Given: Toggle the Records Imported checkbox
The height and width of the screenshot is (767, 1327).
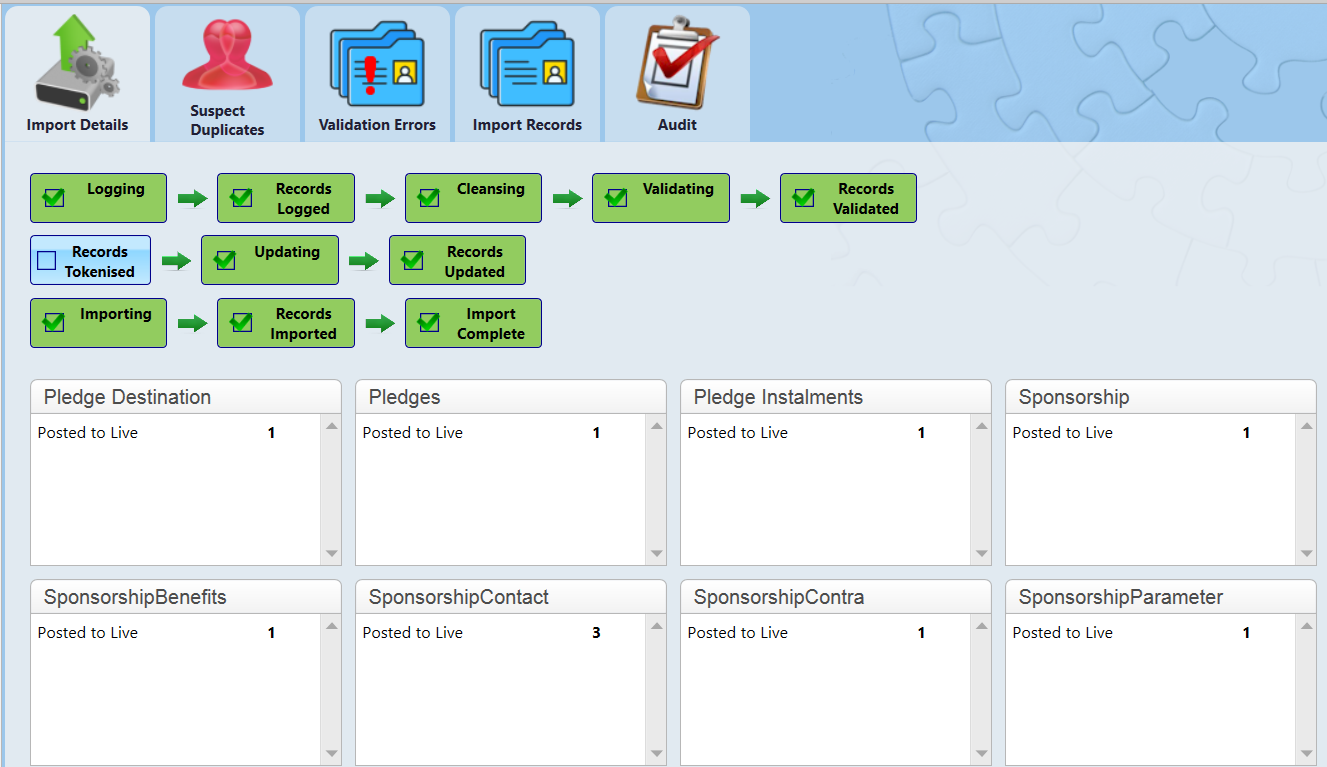Looking at the screenshot, I should click(x=241, y=322).
